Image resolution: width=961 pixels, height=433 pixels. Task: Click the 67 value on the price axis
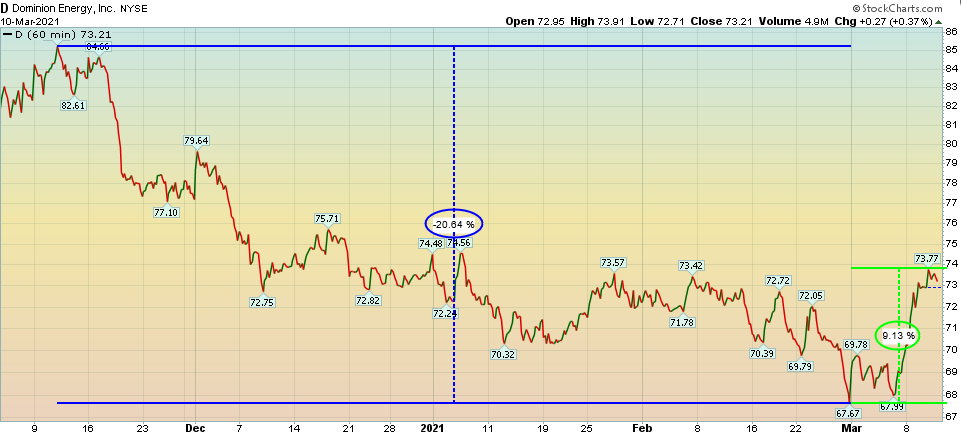click(953, 417)
